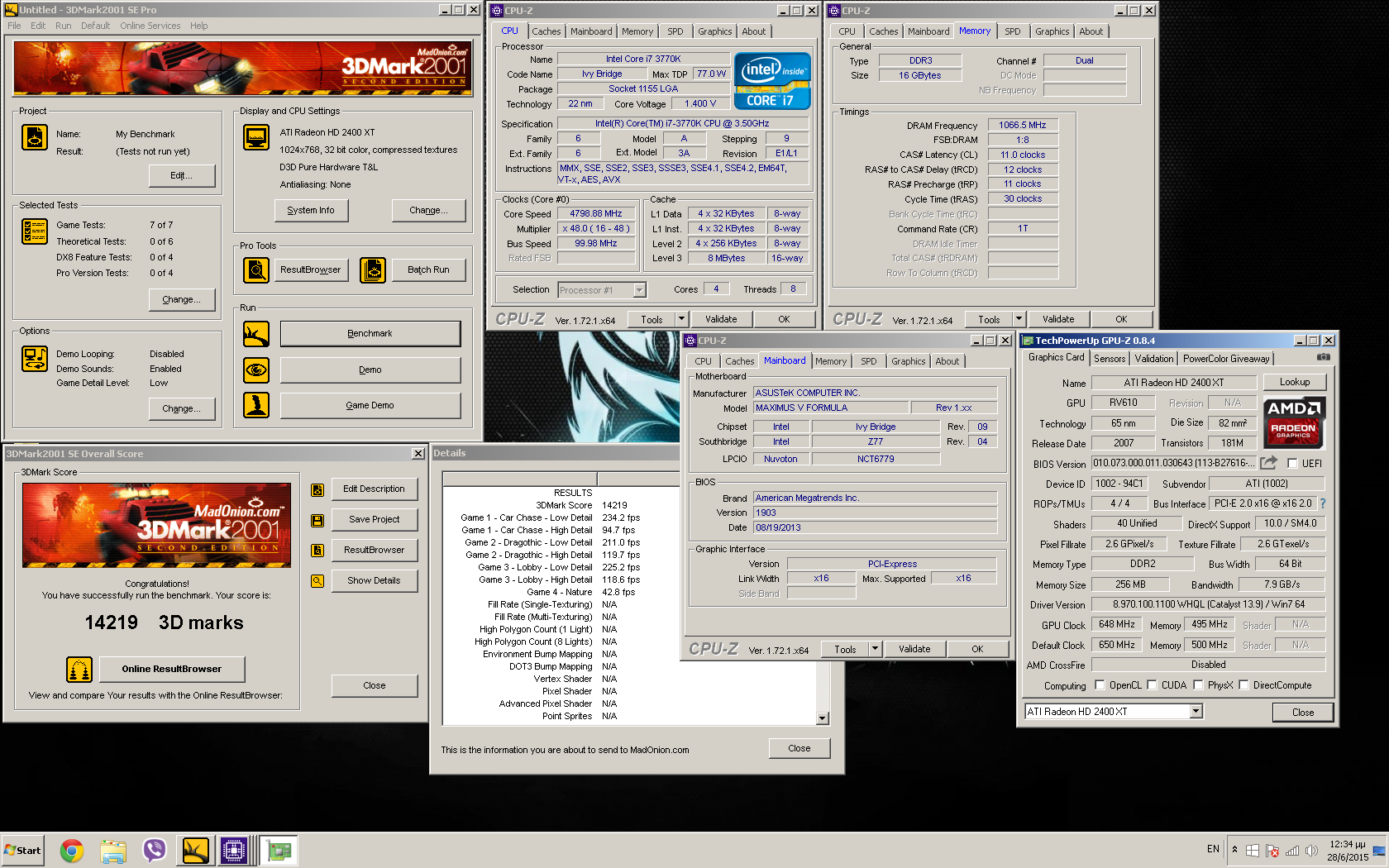The width and height of the screenshot is (1389, 868).
Task: Click the GPU-Z Name field
Action: 1174,383
